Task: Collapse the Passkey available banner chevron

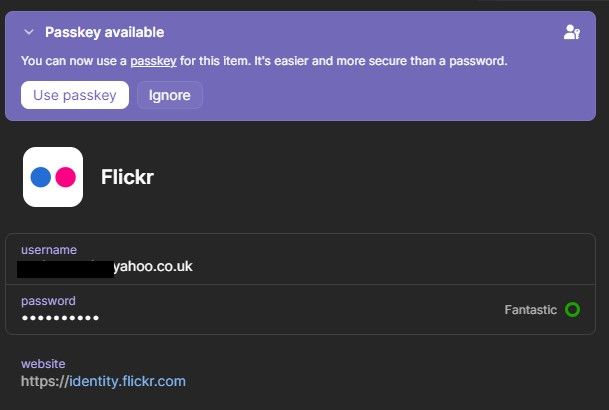Action: pos(28,33)
